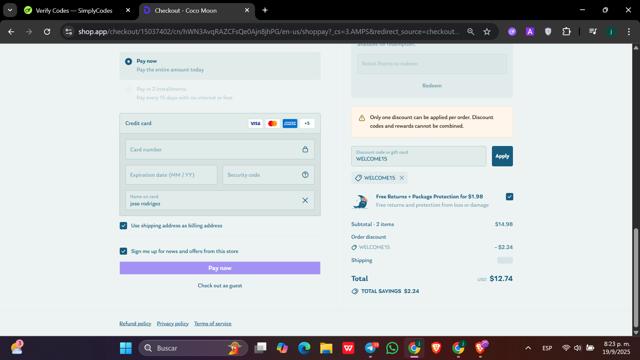Uncheck Free Returns + Package Protection checkbox
This screenshot has width=640, height=360.
click(509, 197)
